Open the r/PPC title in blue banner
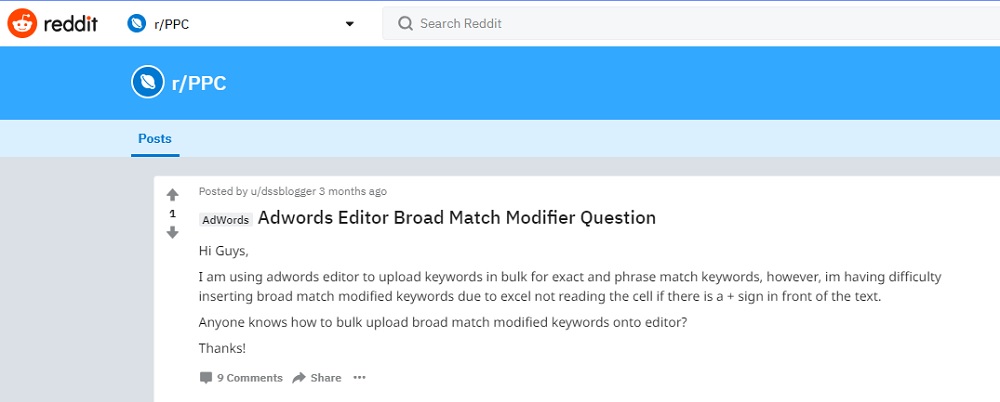1000x402 pixels. click(x=199, y=83)
